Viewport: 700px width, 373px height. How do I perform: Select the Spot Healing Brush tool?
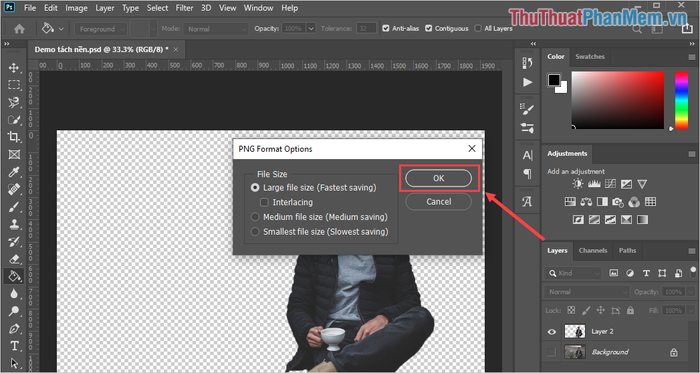pos(14,189)
